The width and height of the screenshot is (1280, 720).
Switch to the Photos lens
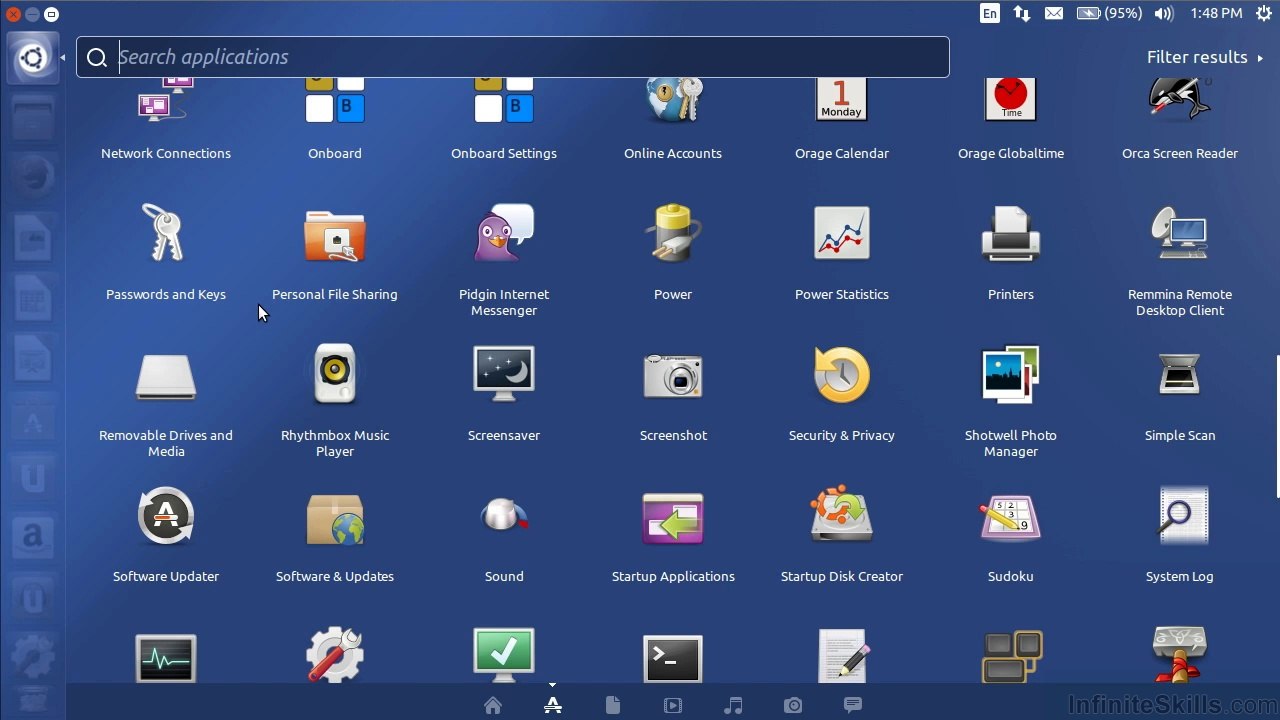793,705
